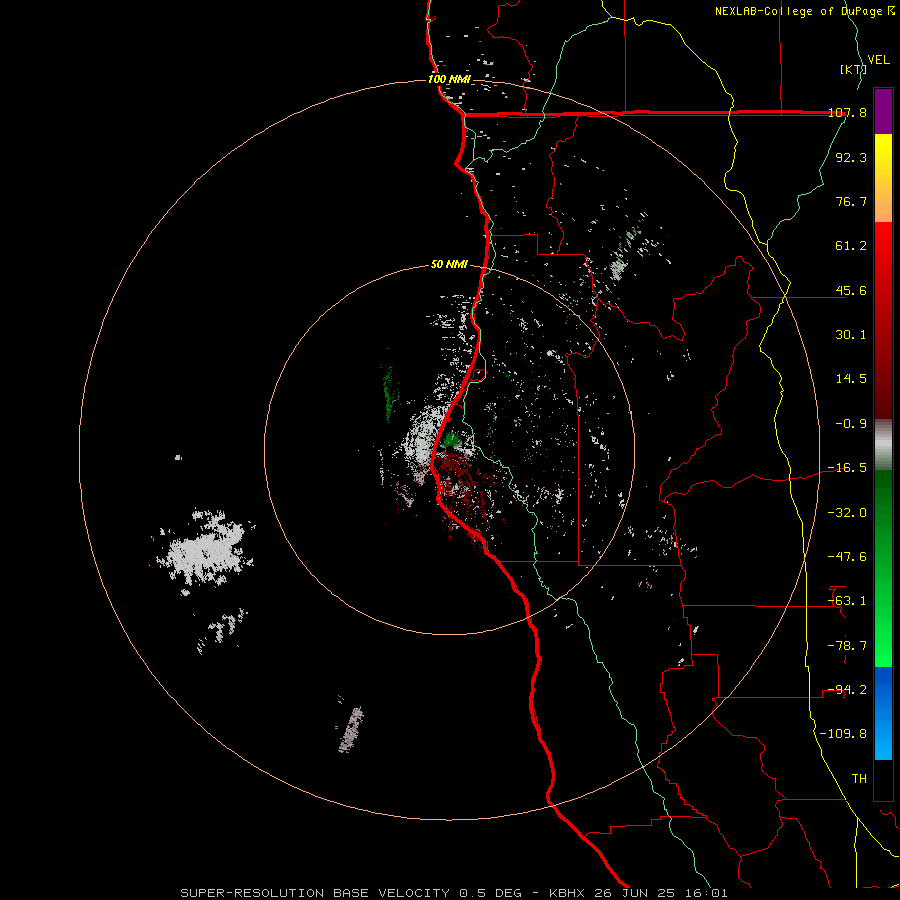Click the 107.8 legend value
Screen dimensions: 900x900
point(847,113)
